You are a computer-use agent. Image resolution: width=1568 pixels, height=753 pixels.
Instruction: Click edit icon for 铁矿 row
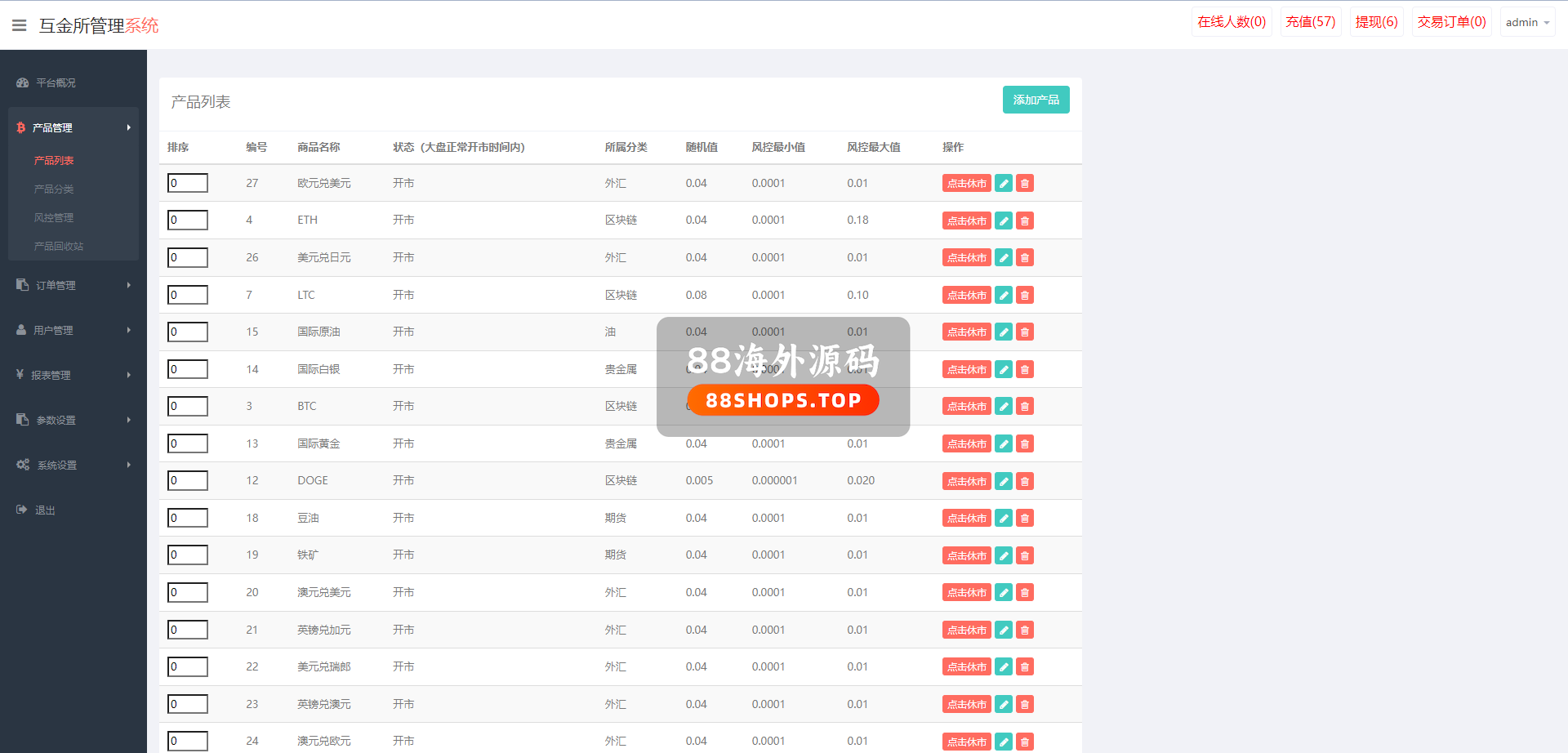[1004, 555]
